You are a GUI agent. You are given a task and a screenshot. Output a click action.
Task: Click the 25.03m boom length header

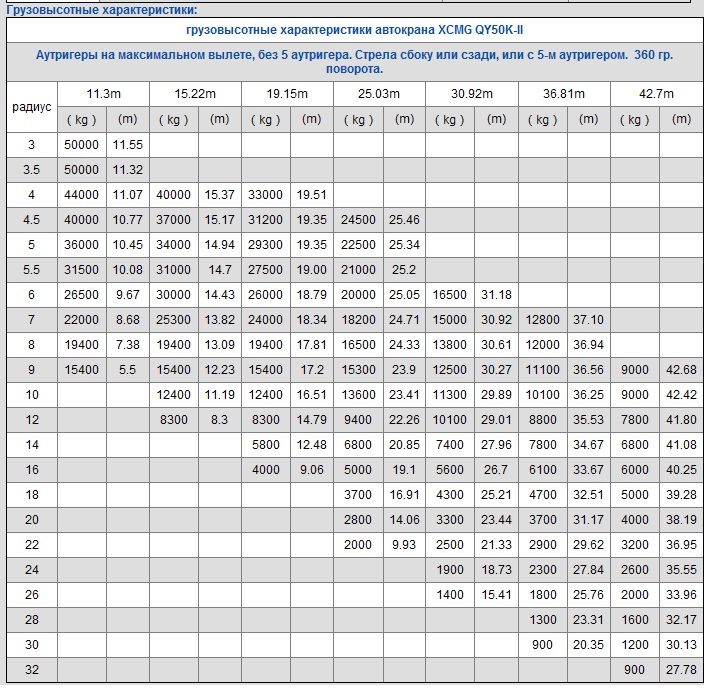click(379, 94)
